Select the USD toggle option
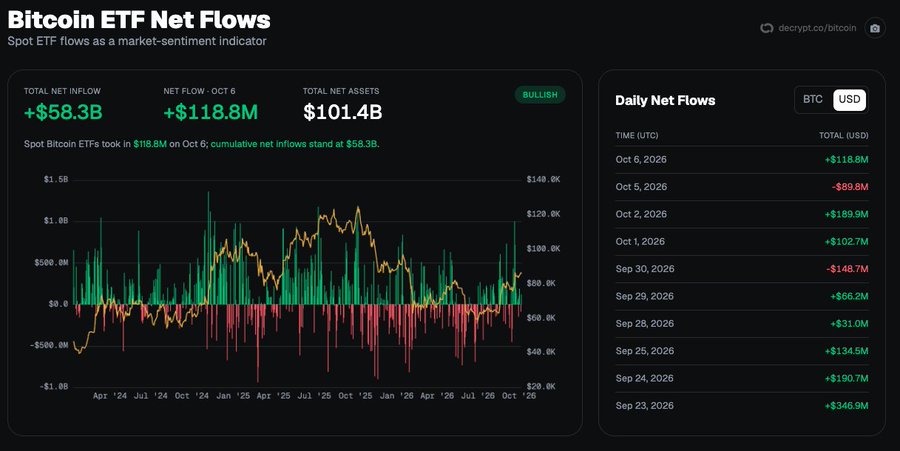The height and width of the screenshot is (451, 900). 849,99
